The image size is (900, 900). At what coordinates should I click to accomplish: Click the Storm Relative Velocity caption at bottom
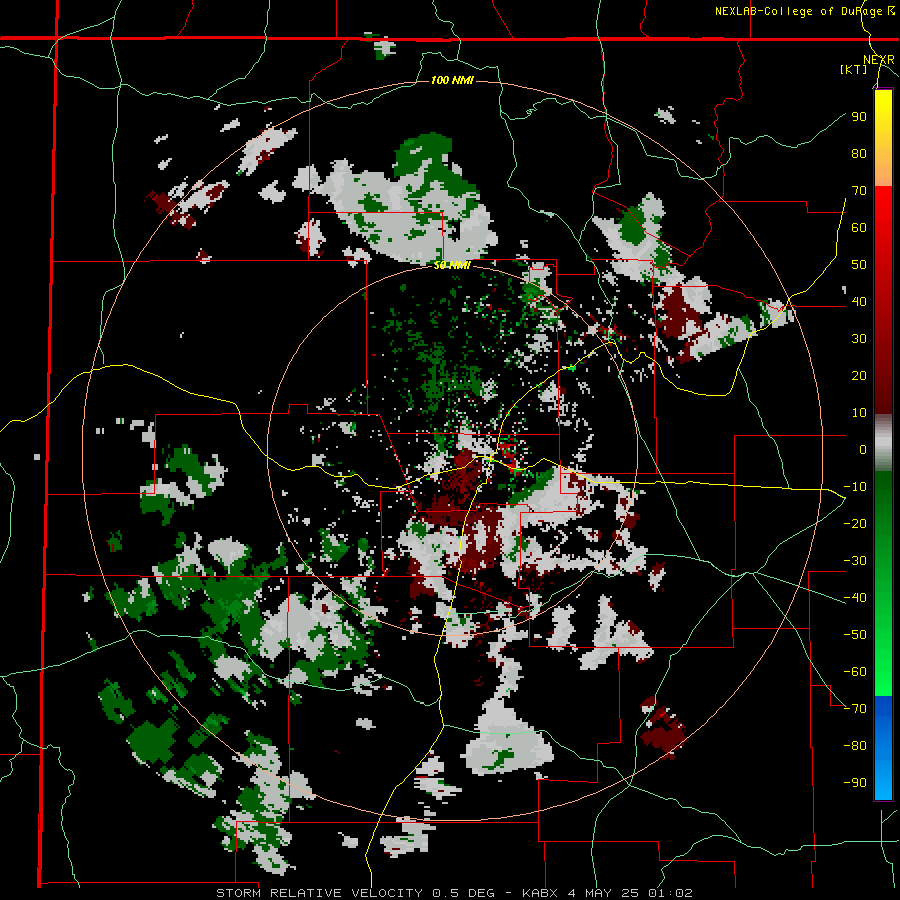454,893
